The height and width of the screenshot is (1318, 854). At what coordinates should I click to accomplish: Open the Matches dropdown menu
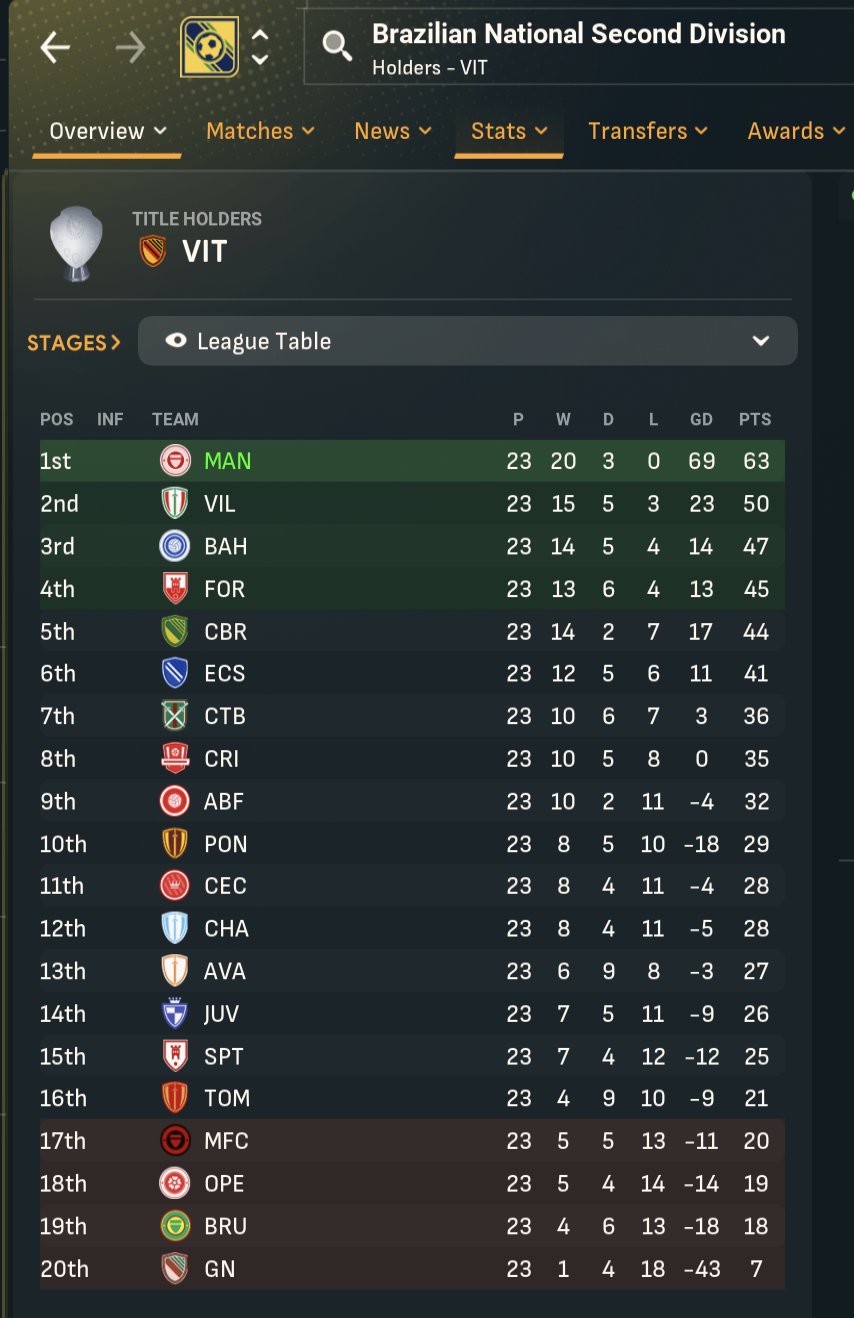(x=260, y=131)
